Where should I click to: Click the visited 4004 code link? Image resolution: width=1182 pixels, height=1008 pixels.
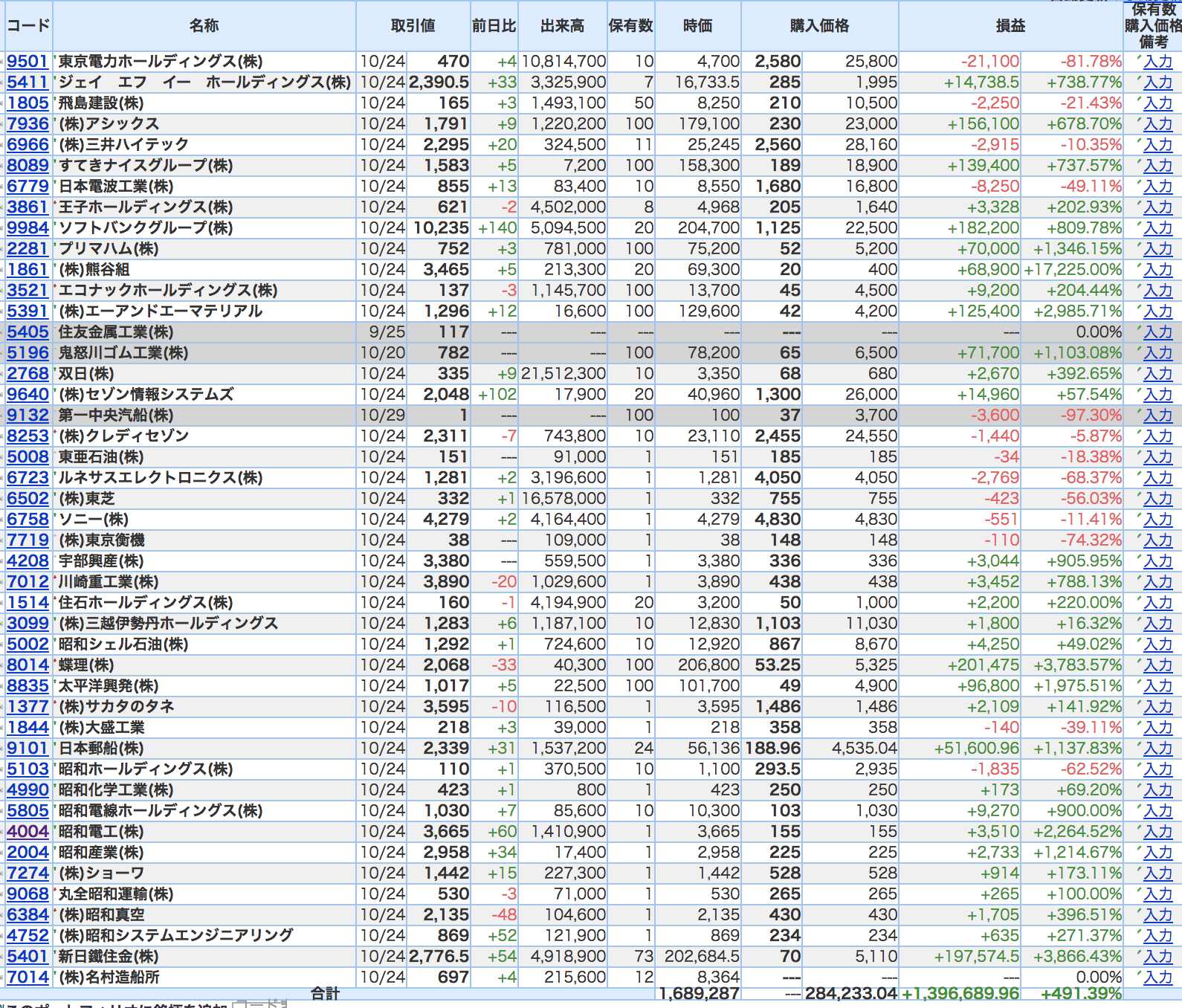[28, 832]
